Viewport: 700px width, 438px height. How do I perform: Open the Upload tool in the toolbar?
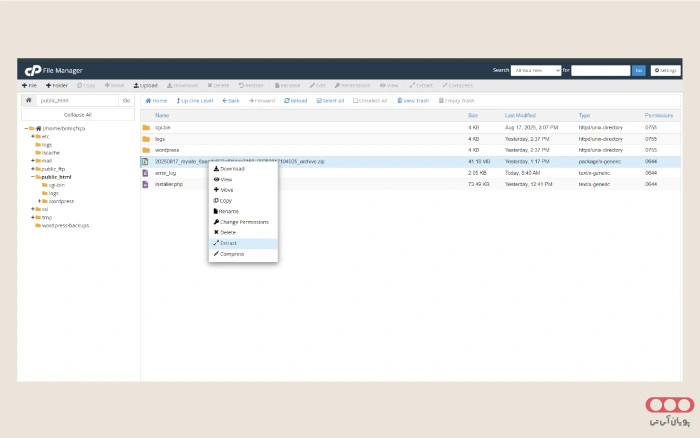tap(146, 85)
